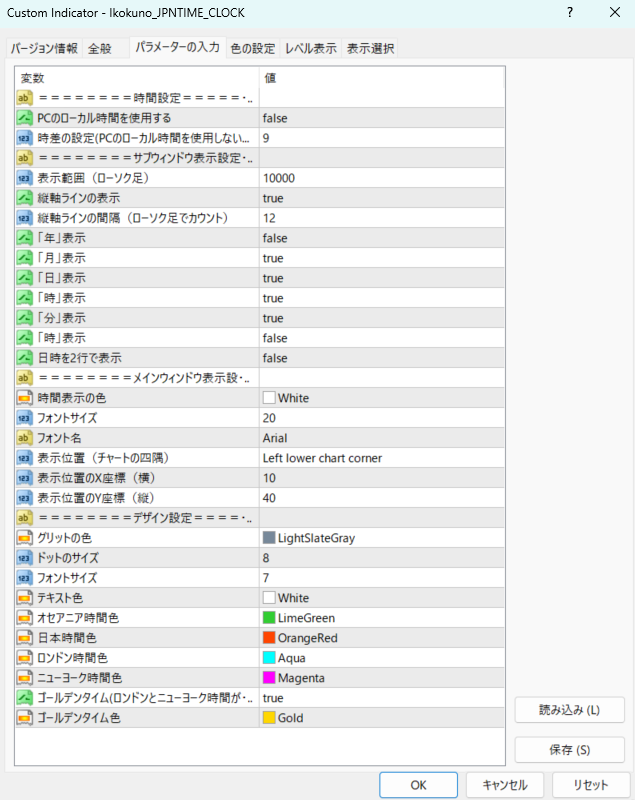Click the integer icon next to 表示範囲（ローソク足）
The image size is (635, 800).
(x=26, y=178)
